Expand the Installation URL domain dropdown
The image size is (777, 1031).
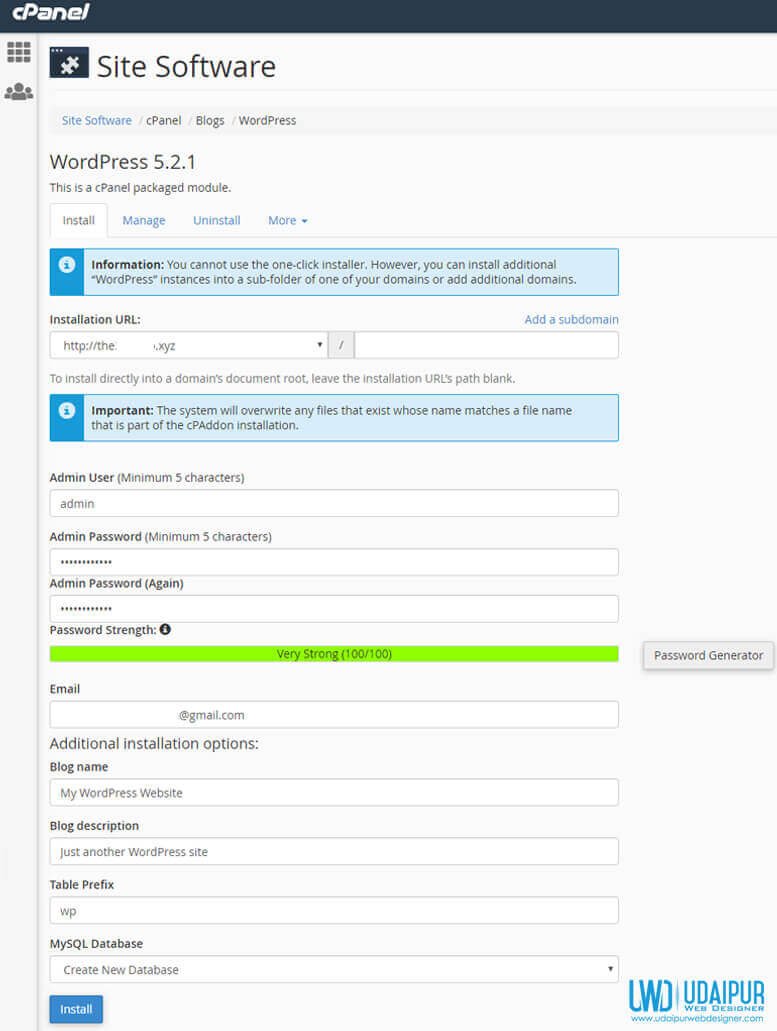coord(189,345)
